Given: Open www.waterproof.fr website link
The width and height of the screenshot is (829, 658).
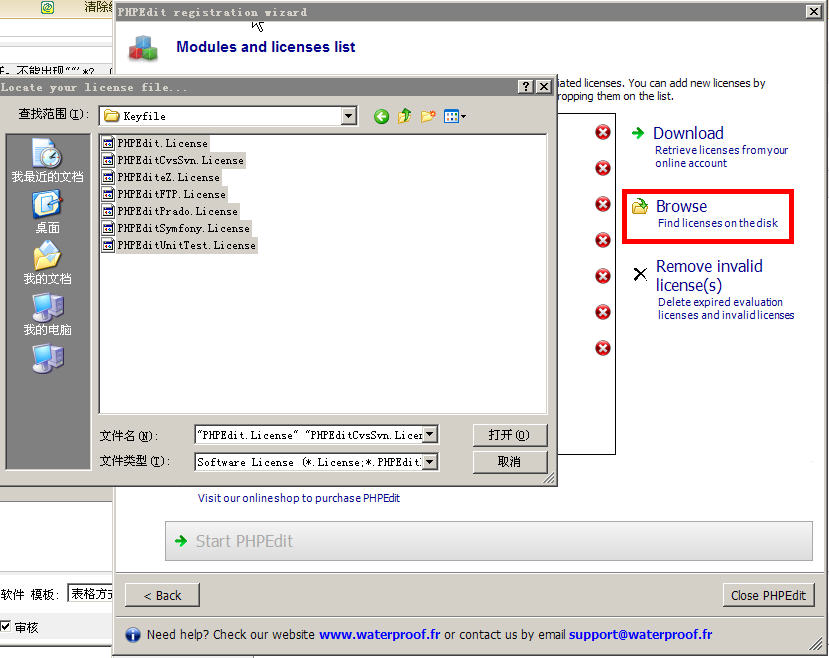Looking at the screenshot, I should pyautogui.click(x=380, y=634).
